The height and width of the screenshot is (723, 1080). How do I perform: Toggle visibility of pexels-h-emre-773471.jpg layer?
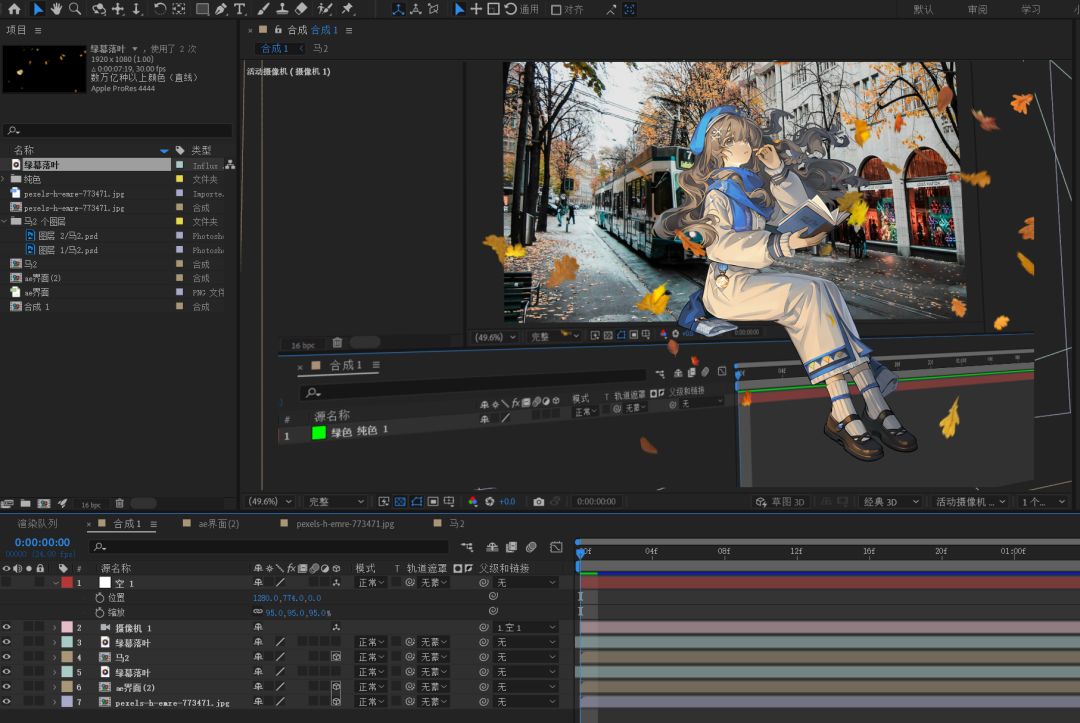pos(7,702)
